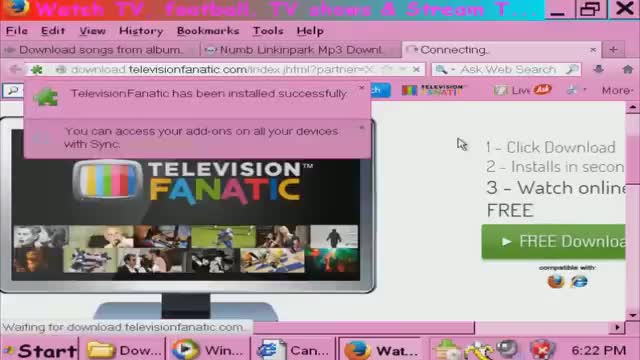Click the horizontal scrollbar right arrow
Image resolution: width=640 pixels, height=360 pixels.
click(x=617, y=327)
